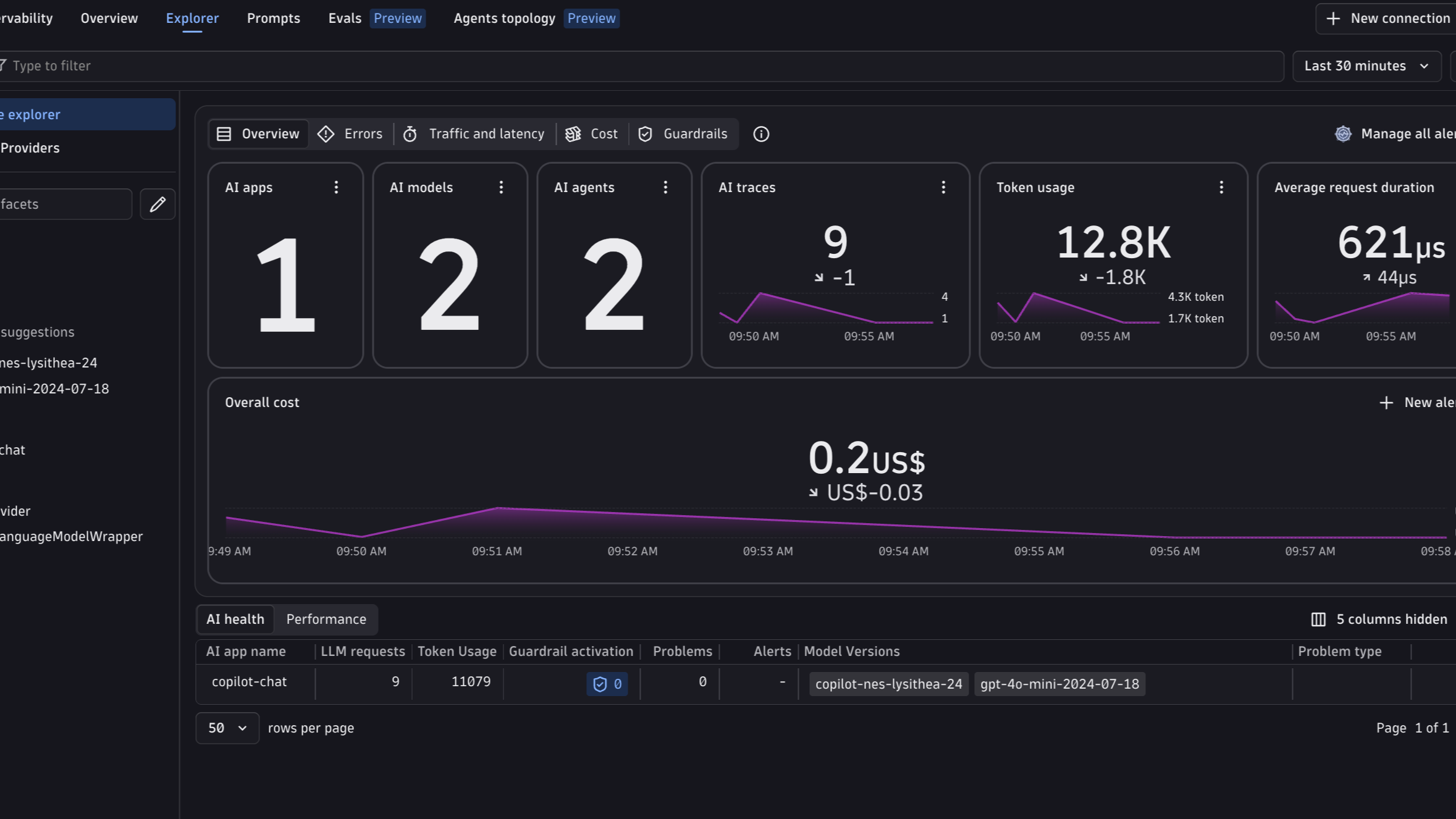This screenshot has height=819, width=1456.
Task: Open the Agents topology tab
Action: [x=536, y=19]
